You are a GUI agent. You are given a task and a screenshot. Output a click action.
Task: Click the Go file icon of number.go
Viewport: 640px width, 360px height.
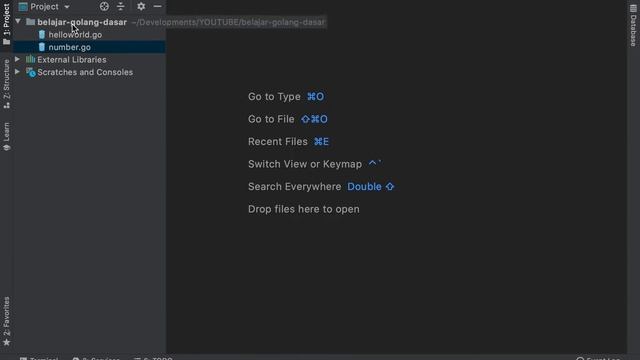click(42, 47)
